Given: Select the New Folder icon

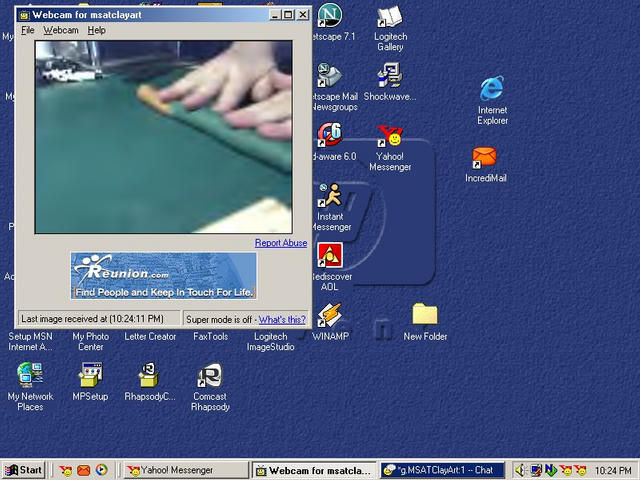Looking at the screenshot, I should pos(424,314).
